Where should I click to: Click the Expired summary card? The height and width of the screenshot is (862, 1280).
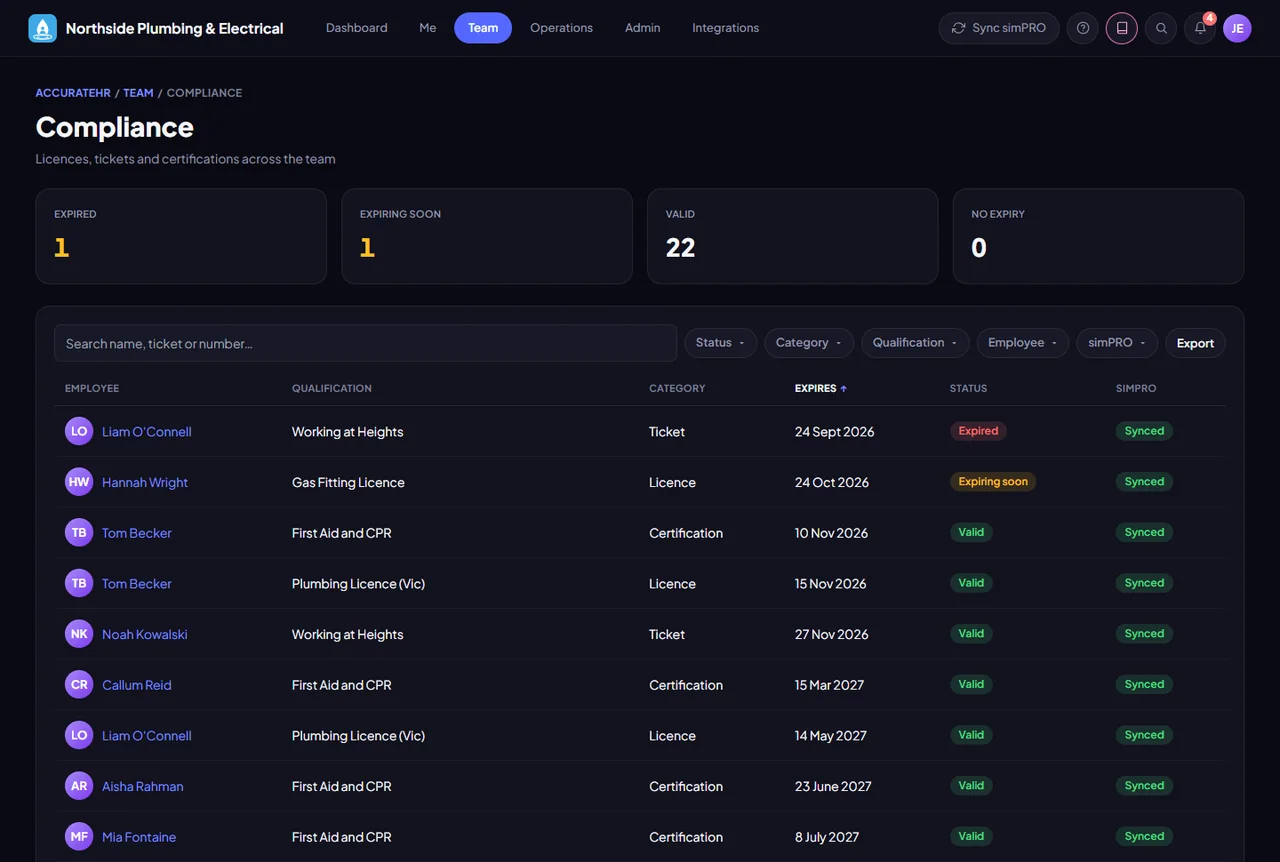pos(181,236)
